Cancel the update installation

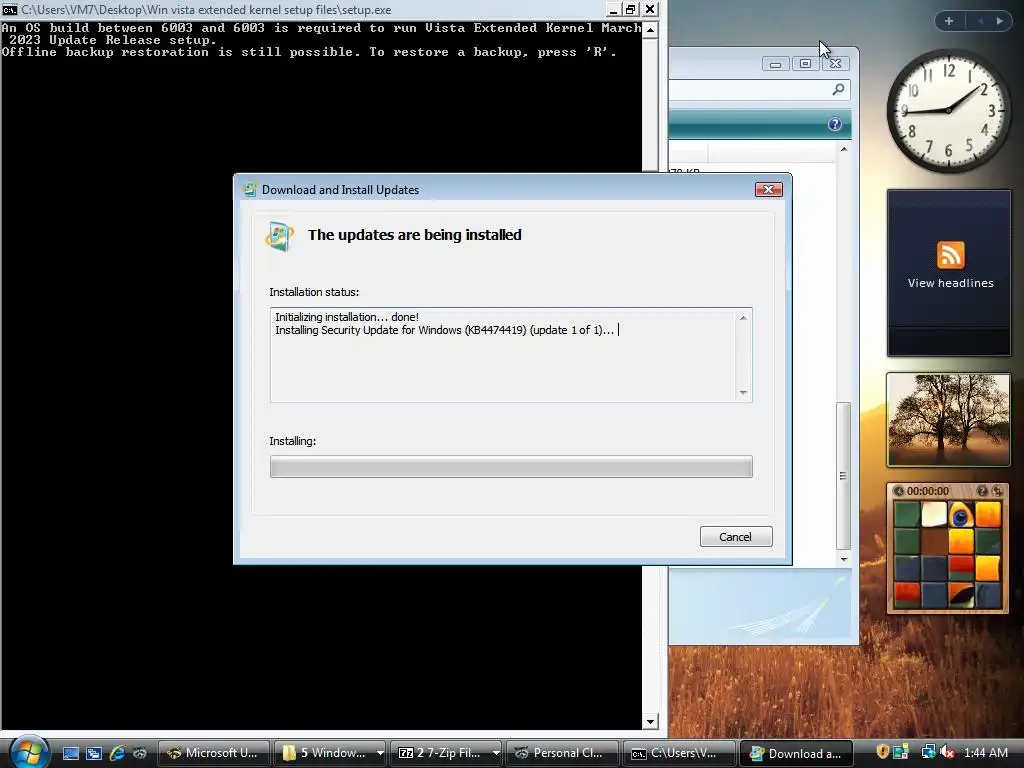tap(735, 537)
